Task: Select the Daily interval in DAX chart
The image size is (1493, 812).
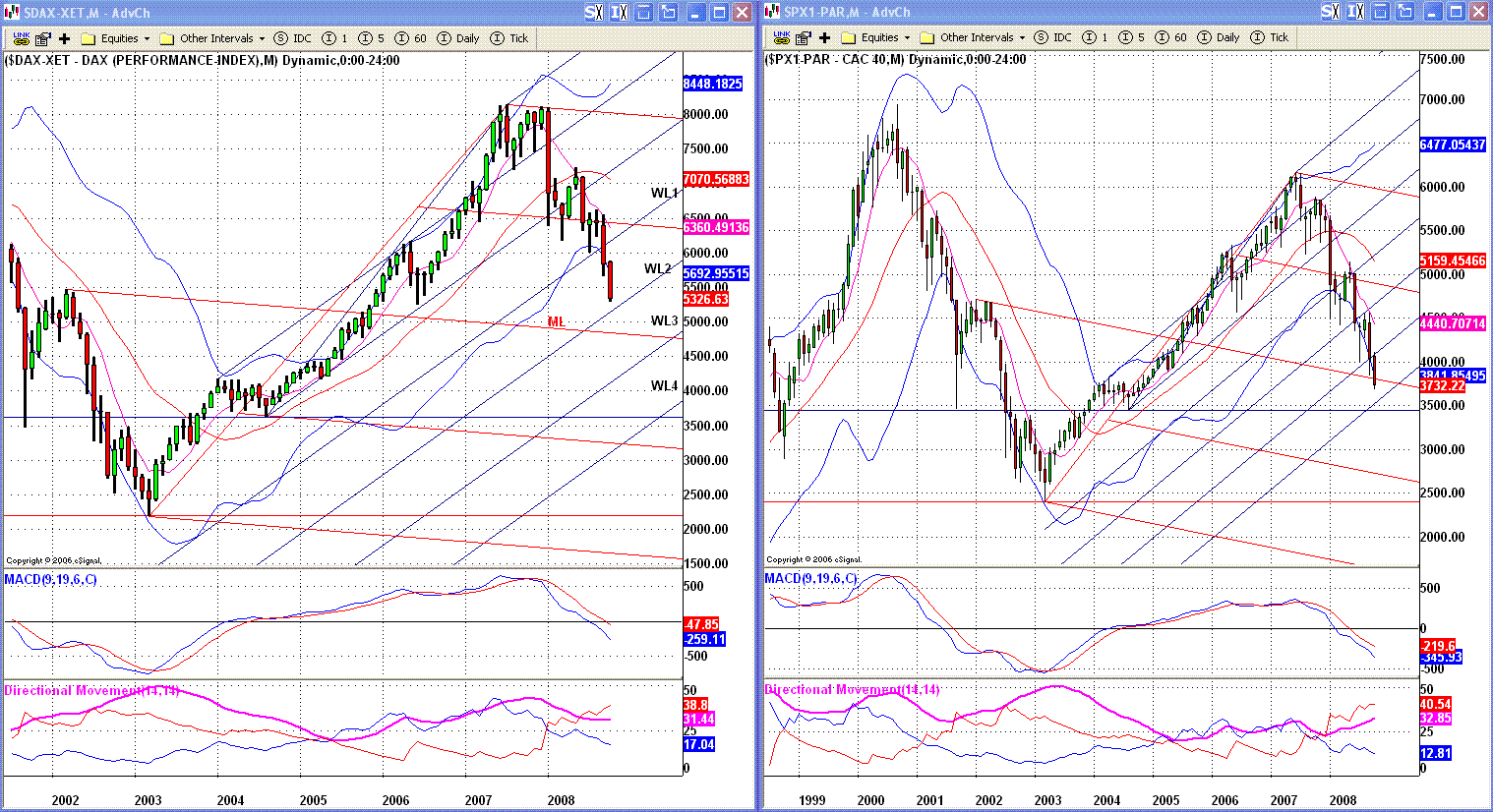Action: click(458, 38)
